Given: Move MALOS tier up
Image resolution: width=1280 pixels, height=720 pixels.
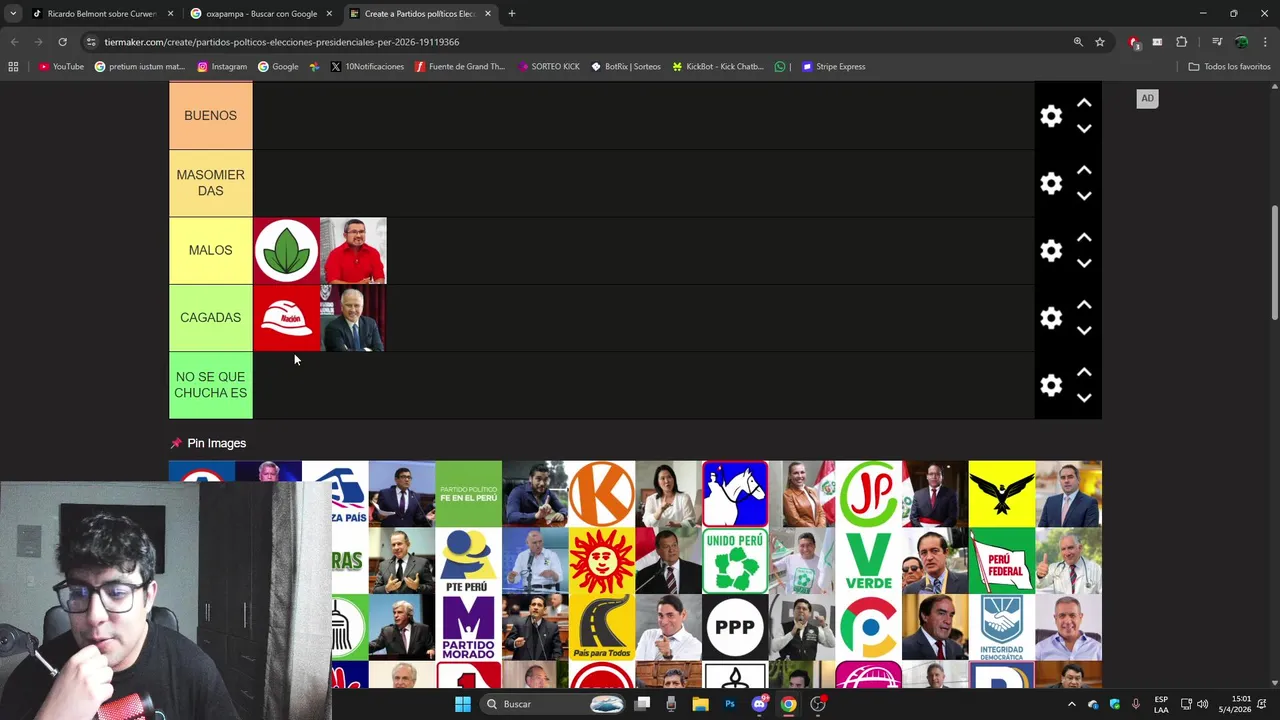Looking at the screenshot, I should [1084, 237].
